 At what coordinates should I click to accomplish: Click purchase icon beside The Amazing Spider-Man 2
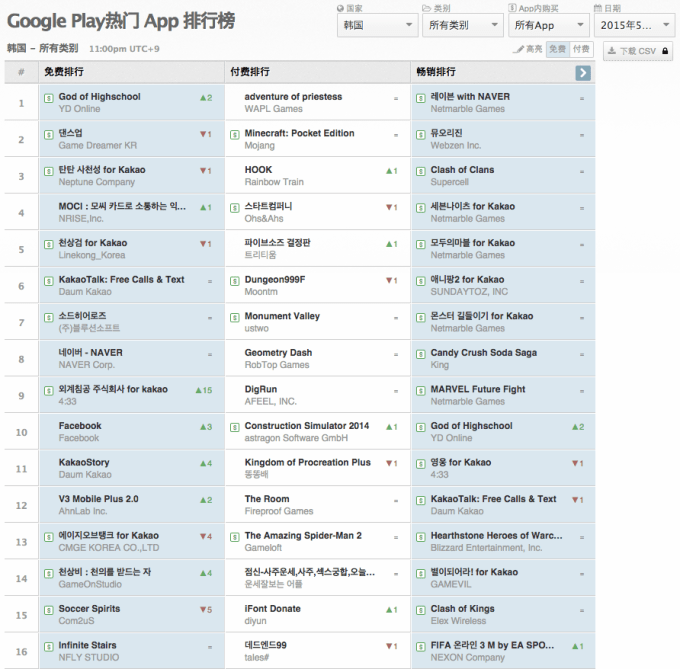[x=235, y=537]
